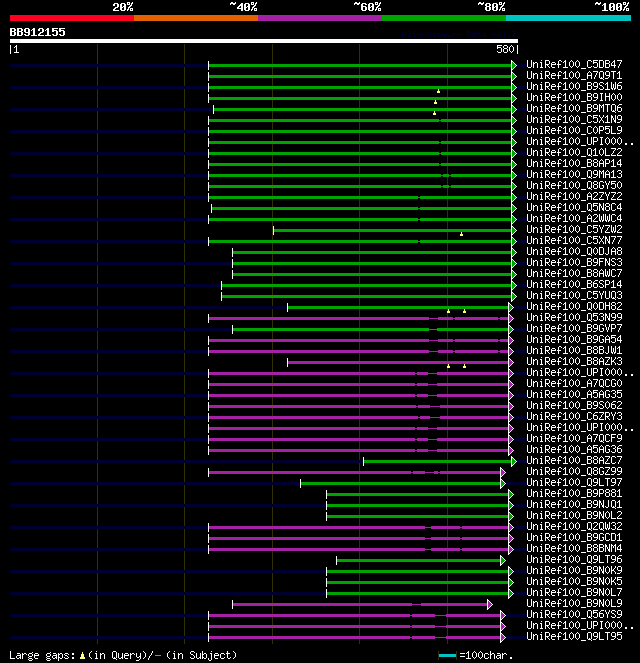Click the UniRef100_B6SP14 label
Screen dimensions: 640x663
click(x=574, y=284)
